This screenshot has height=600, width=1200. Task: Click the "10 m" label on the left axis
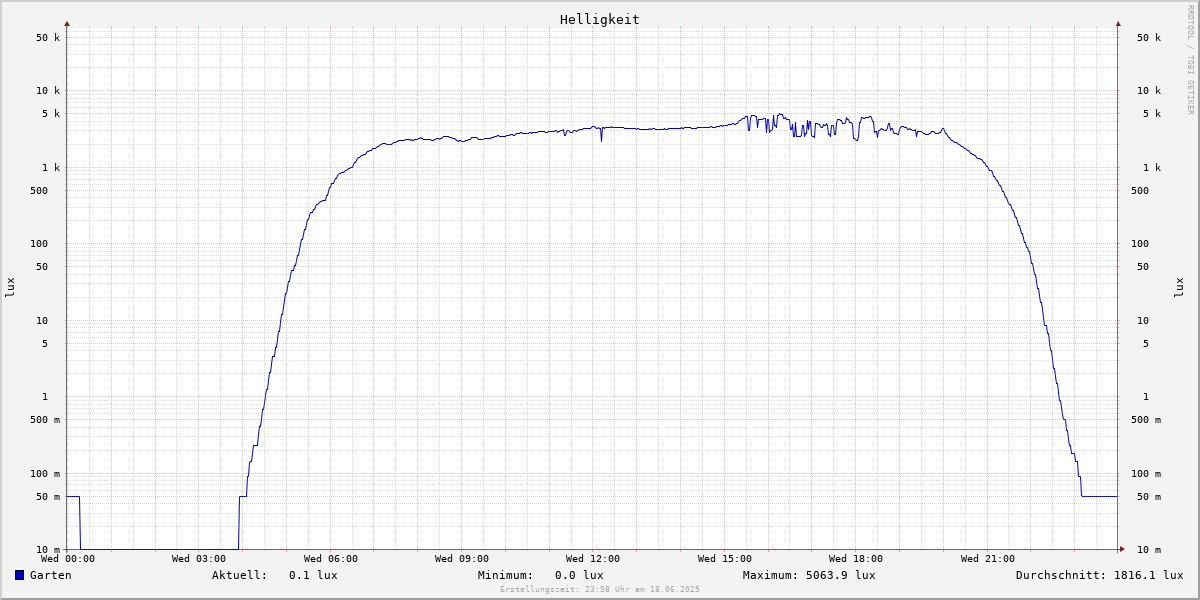48,549
